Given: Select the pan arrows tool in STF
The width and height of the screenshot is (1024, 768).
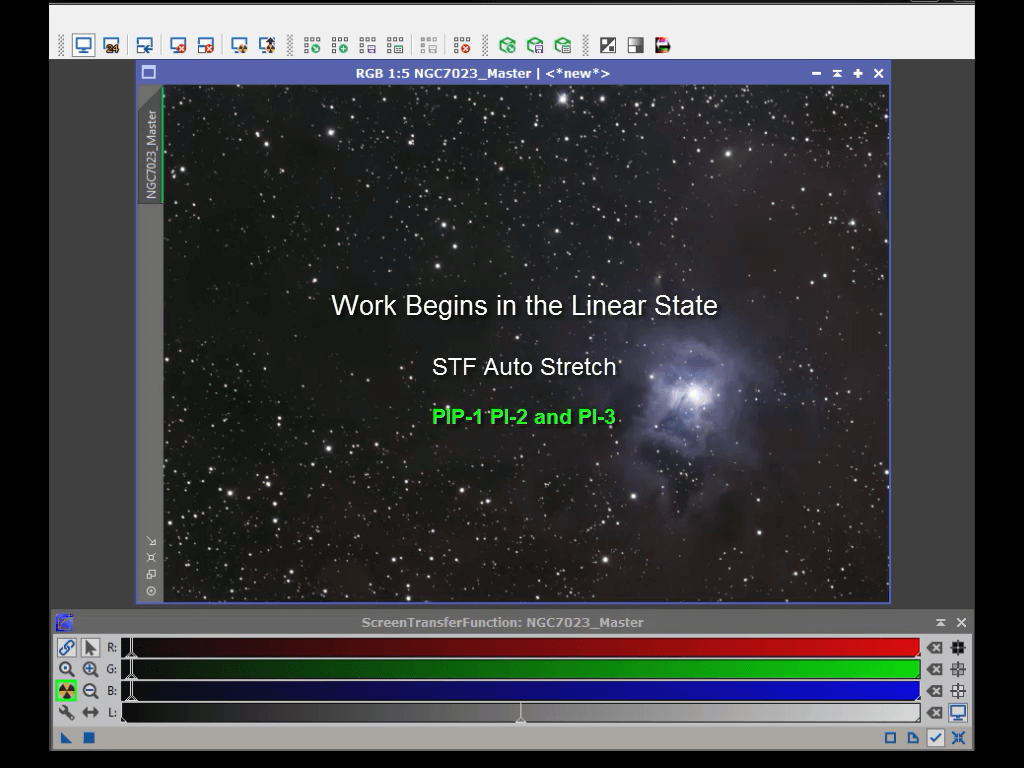Looking at the screenshot, I should click(90, 713).
